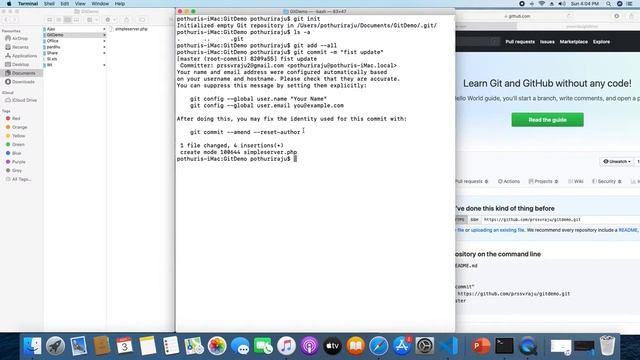Open Visual Studio Code in Dock
640x360 pixels.
(449, 346)
